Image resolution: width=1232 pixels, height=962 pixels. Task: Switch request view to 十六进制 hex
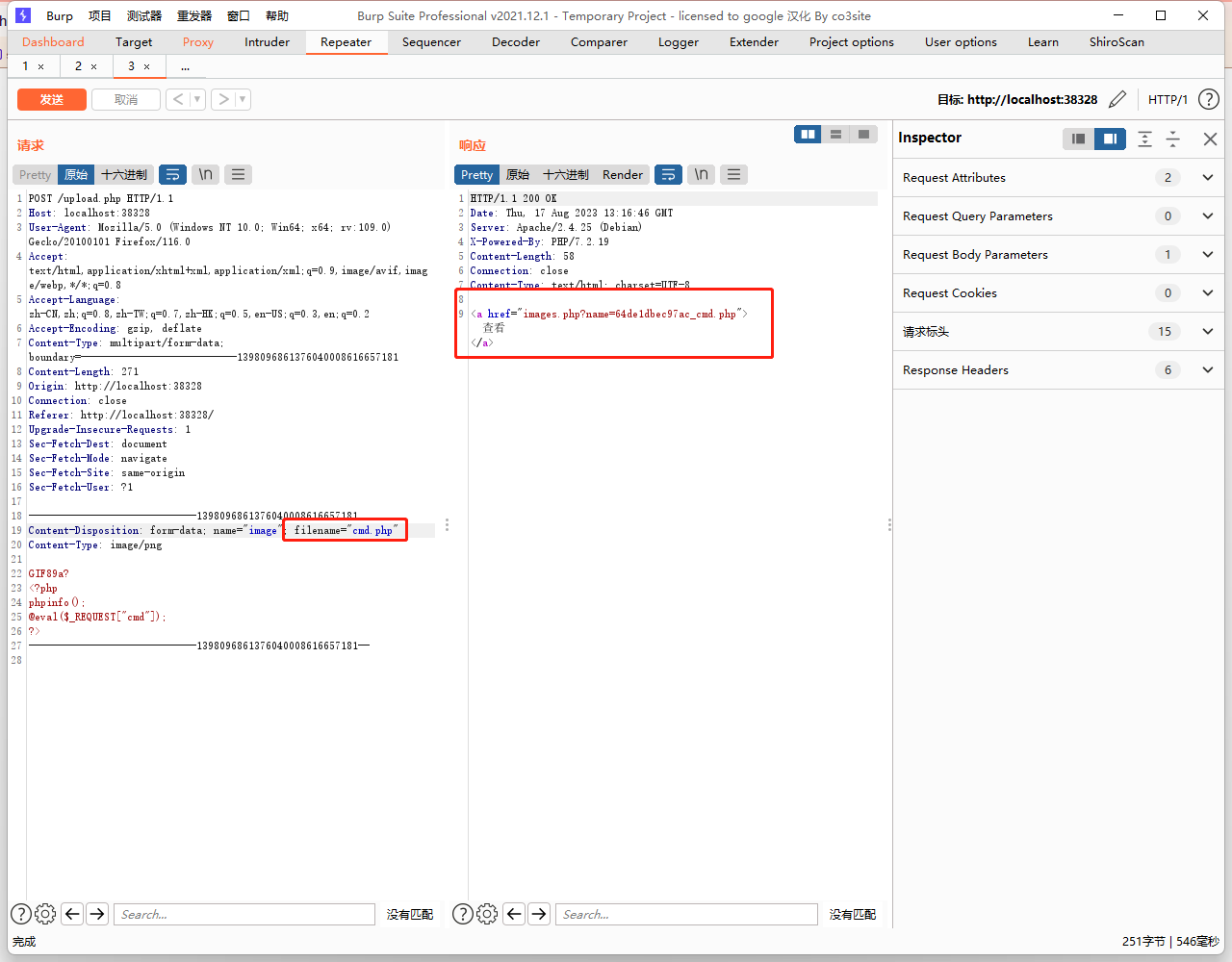coord(124,174)
